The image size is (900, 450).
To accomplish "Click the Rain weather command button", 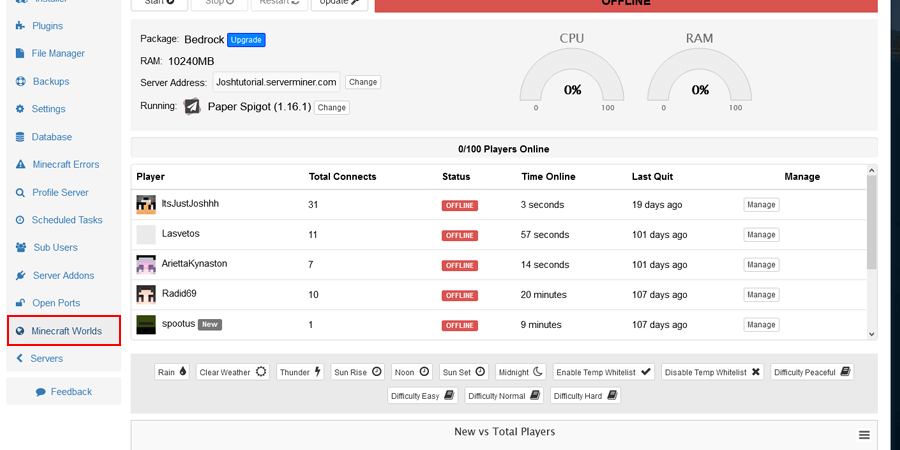I will coord(173,372).
